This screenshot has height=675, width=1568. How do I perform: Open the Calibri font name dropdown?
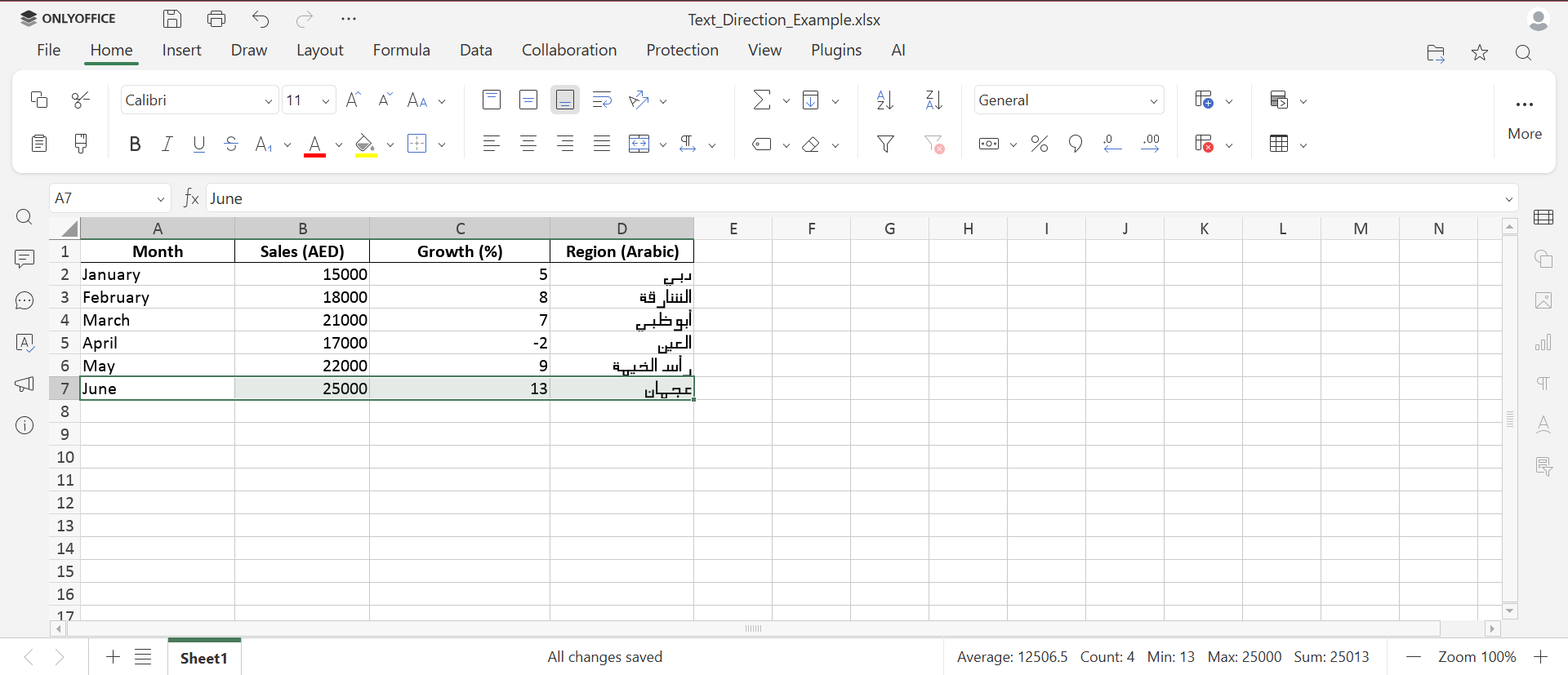click(268, 101)
